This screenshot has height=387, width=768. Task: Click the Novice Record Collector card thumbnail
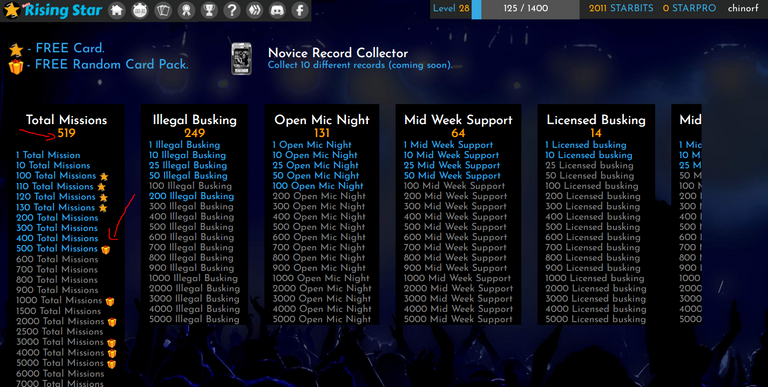[x=241, y=59]
